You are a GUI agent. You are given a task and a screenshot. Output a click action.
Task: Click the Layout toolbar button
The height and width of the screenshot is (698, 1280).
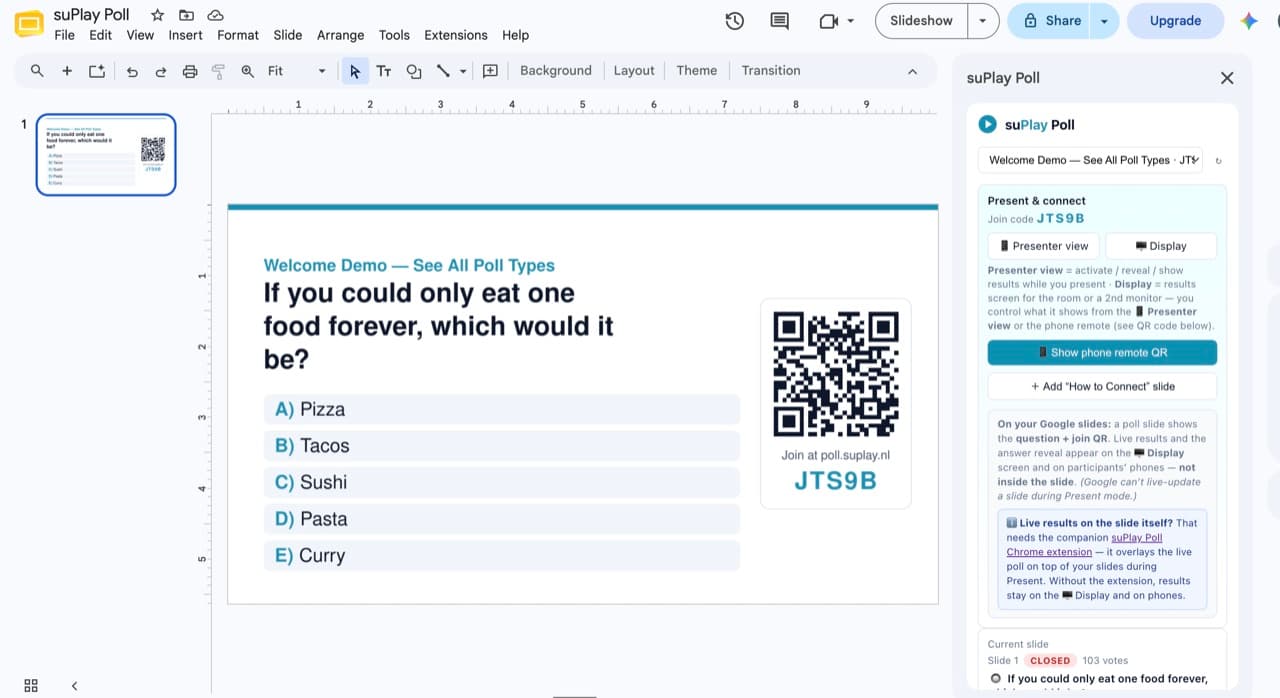pyautogui.click(x=634, y=71)
